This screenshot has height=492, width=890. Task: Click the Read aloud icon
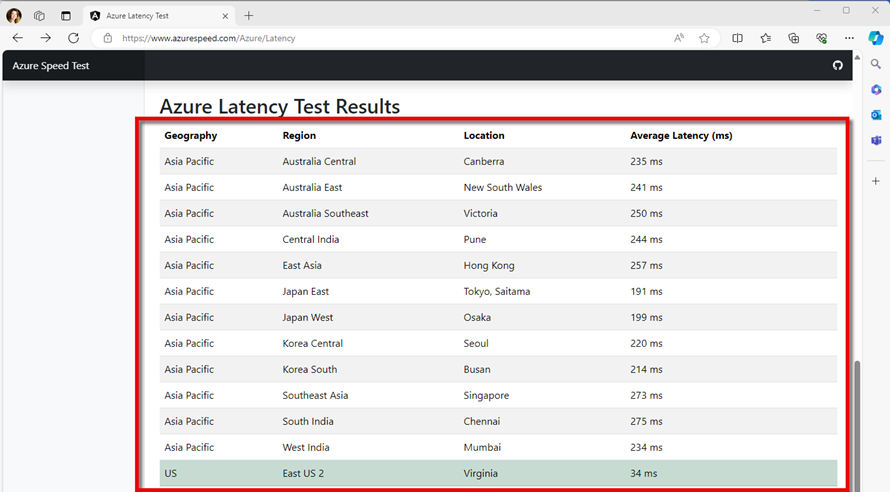[x=679, y=38]
